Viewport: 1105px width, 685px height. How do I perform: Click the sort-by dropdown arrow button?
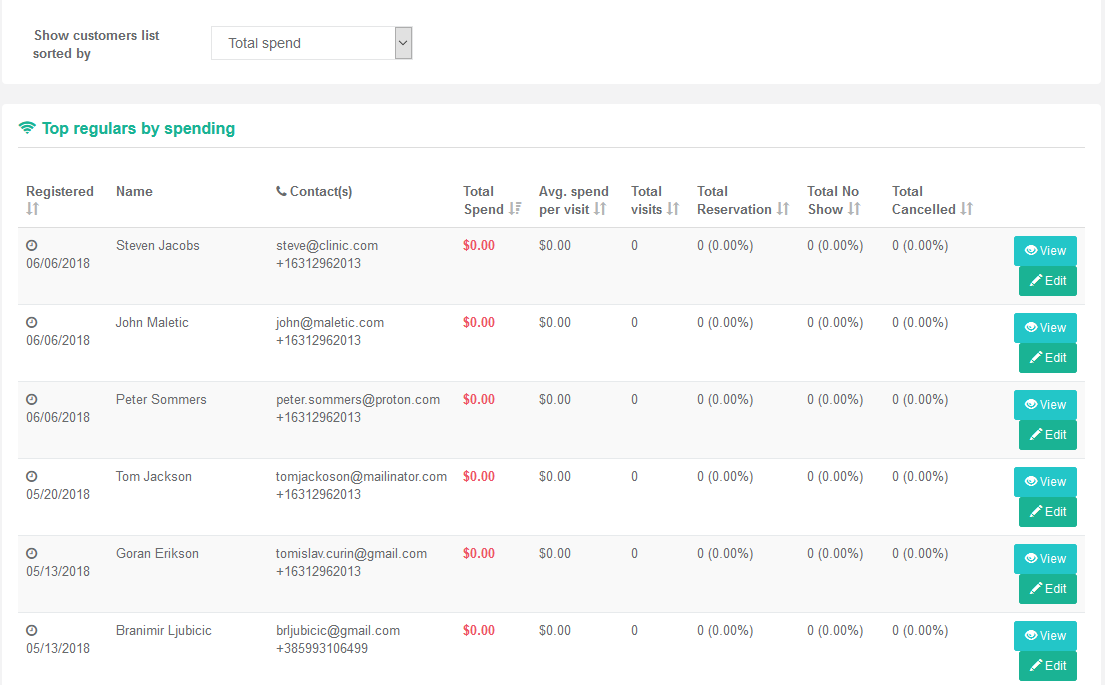[x=403, y=43]
